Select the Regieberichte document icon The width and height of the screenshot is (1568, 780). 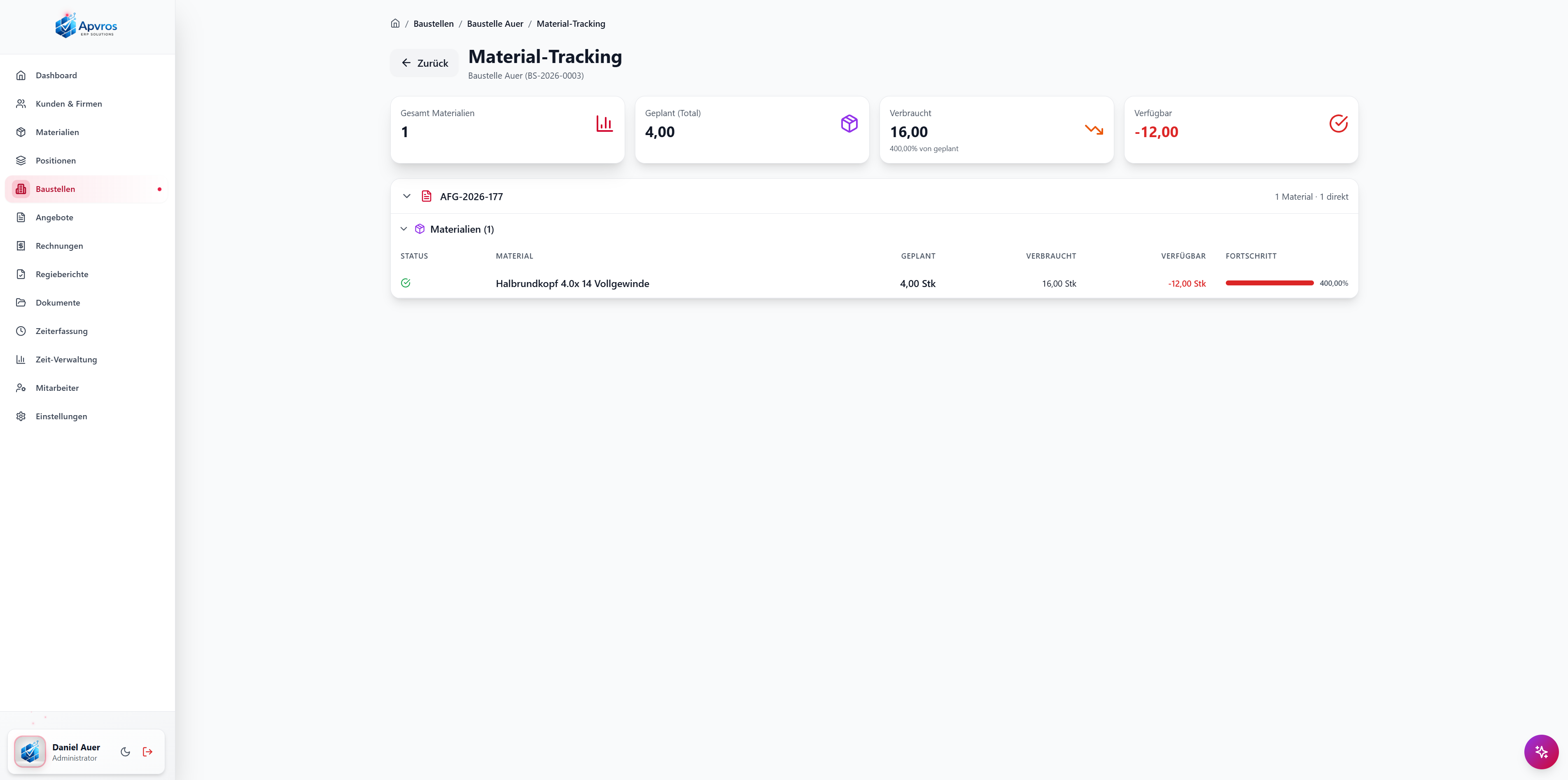tap(21, 274)
